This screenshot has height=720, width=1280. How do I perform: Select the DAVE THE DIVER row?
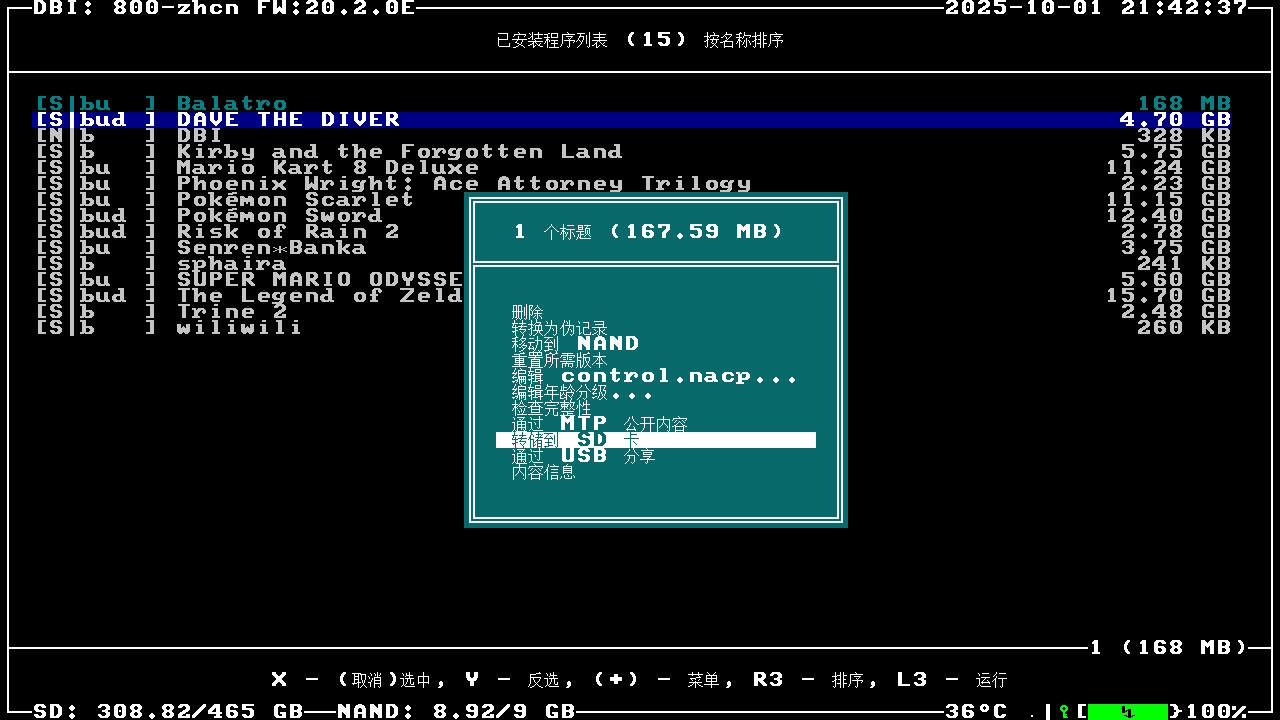288,119
